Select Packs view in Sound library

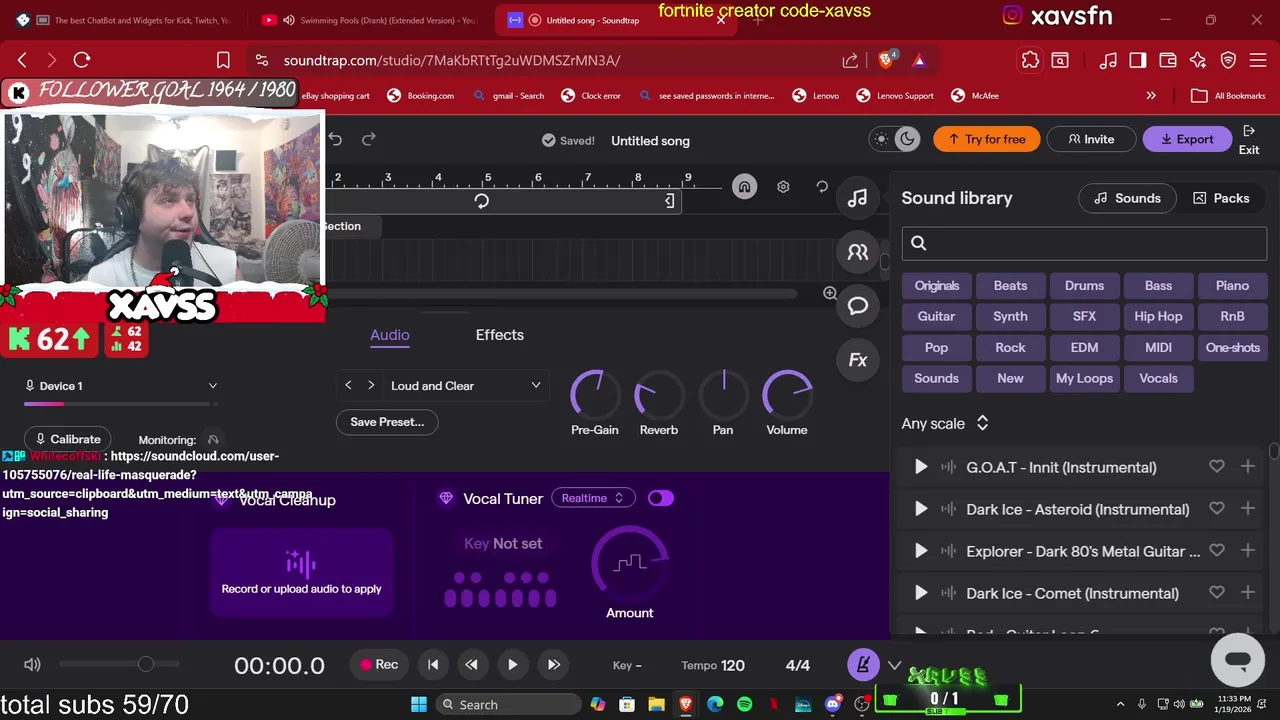pos(1221,198)
